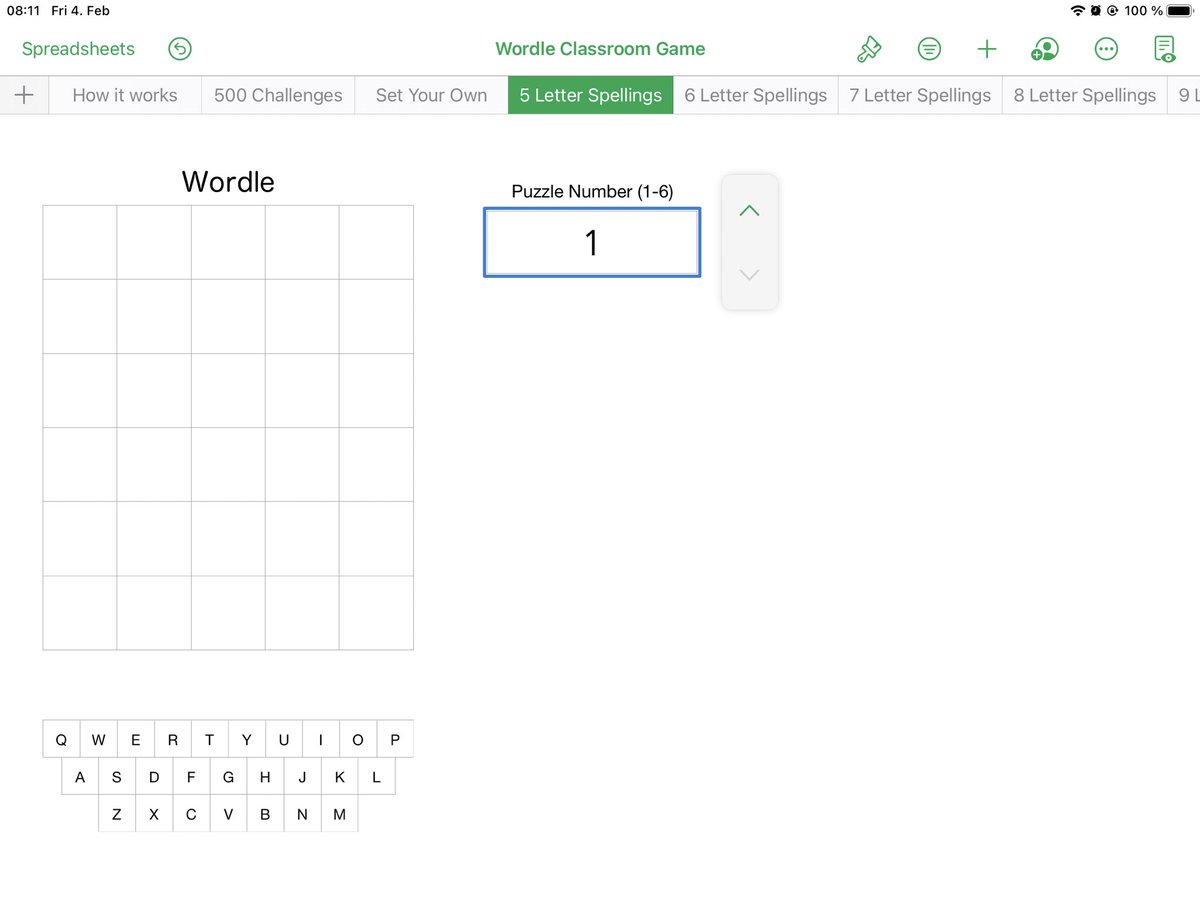Tap the H key cell
This screenshot has width=1200, height=900.
[x=265, y=777]
